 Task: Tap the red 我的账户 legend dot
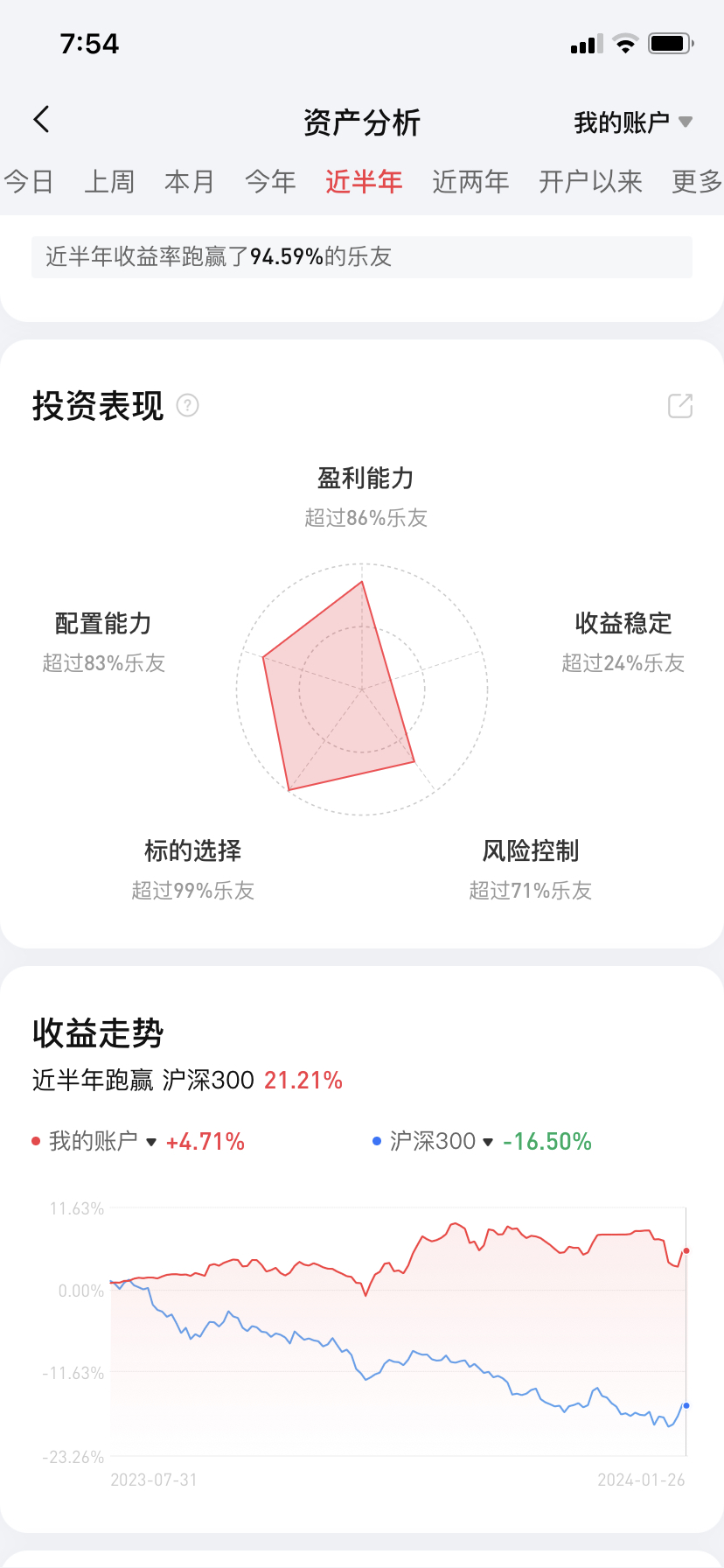click(36, 1141)
